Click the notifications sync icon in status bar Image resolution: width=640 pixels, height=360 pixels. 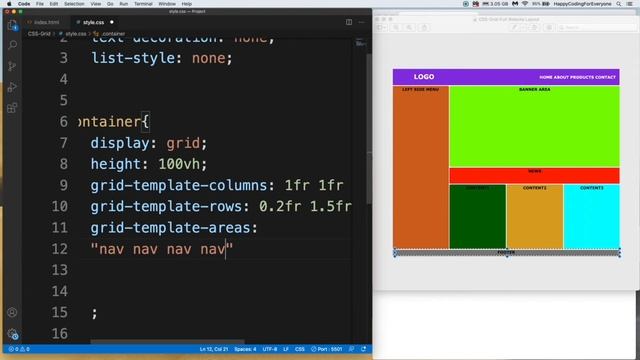(x=363, y=349)
